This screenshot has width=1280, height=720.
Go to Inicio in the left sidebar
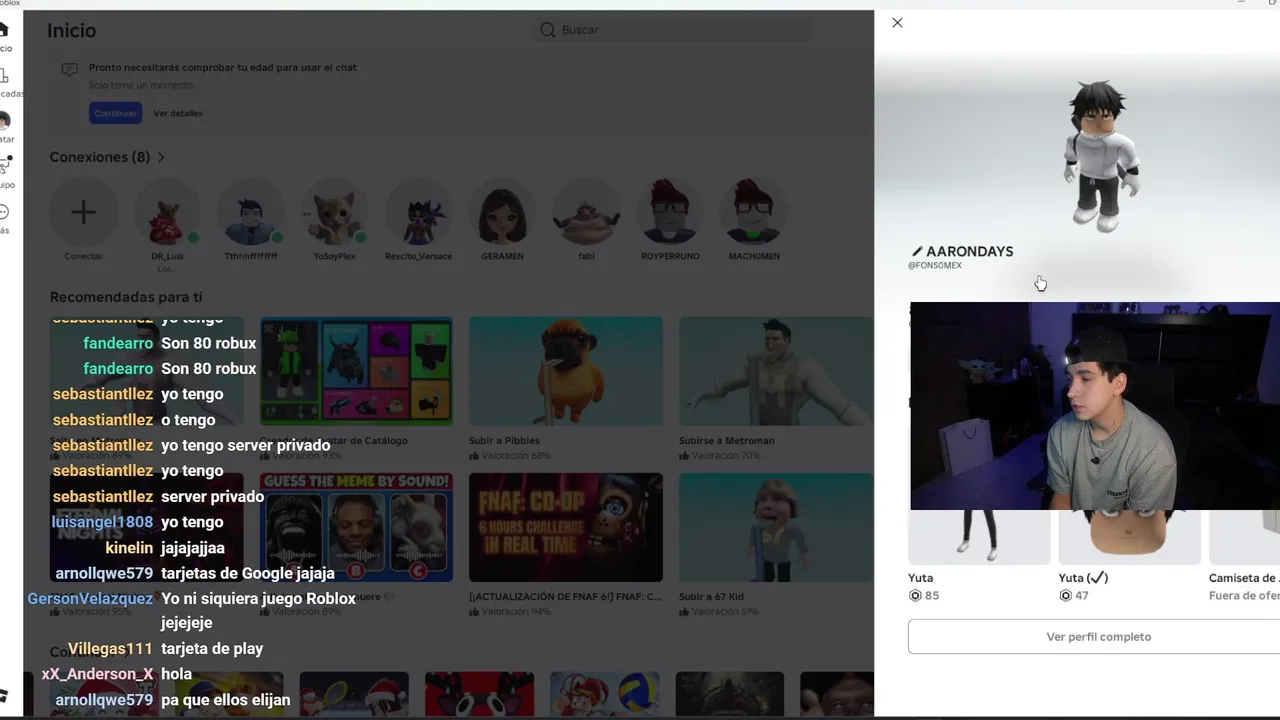(x=4, y=36)
